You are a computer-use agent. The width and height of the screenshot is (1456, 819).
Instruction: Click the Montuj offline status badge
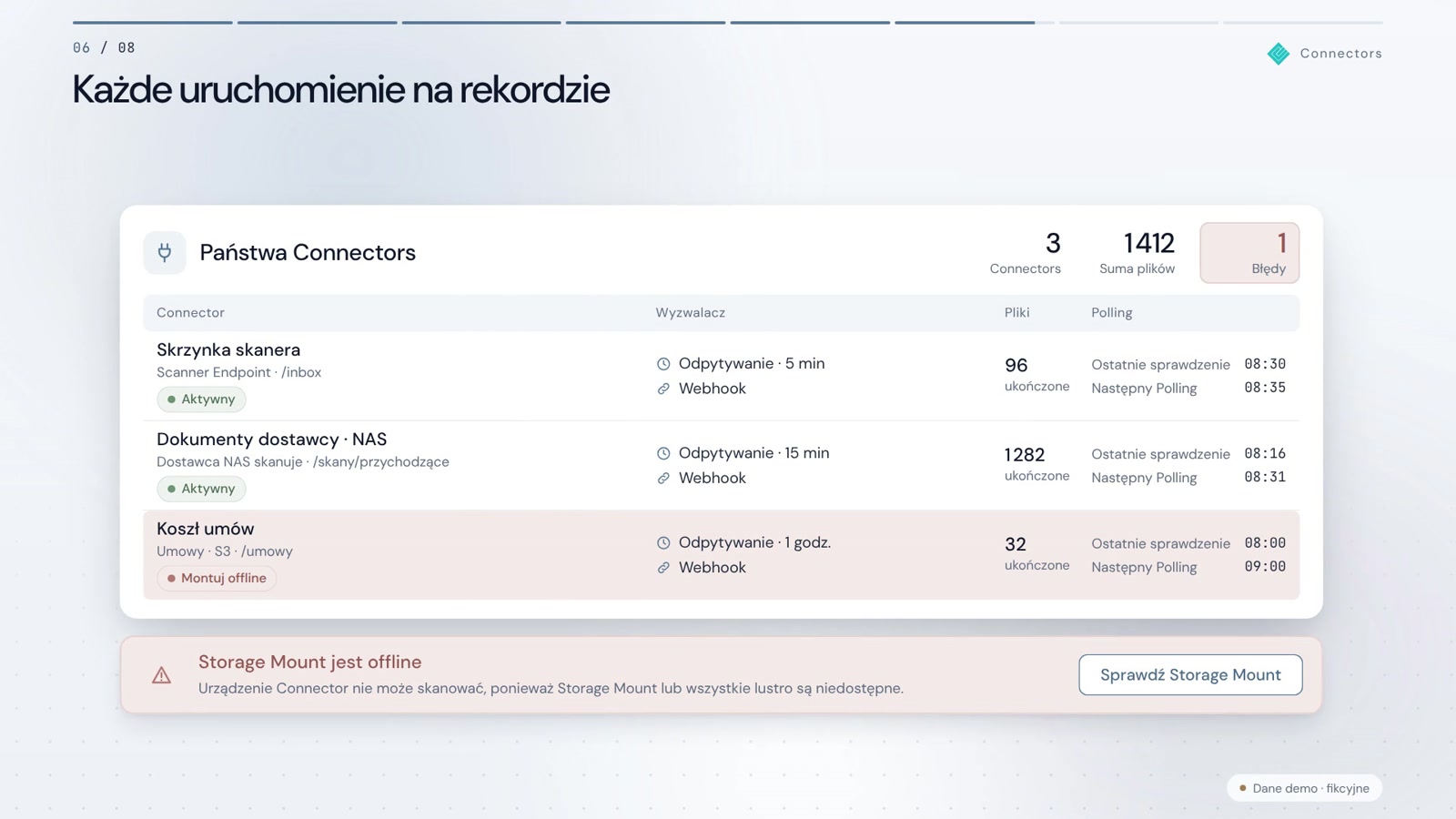pos(217,578)
